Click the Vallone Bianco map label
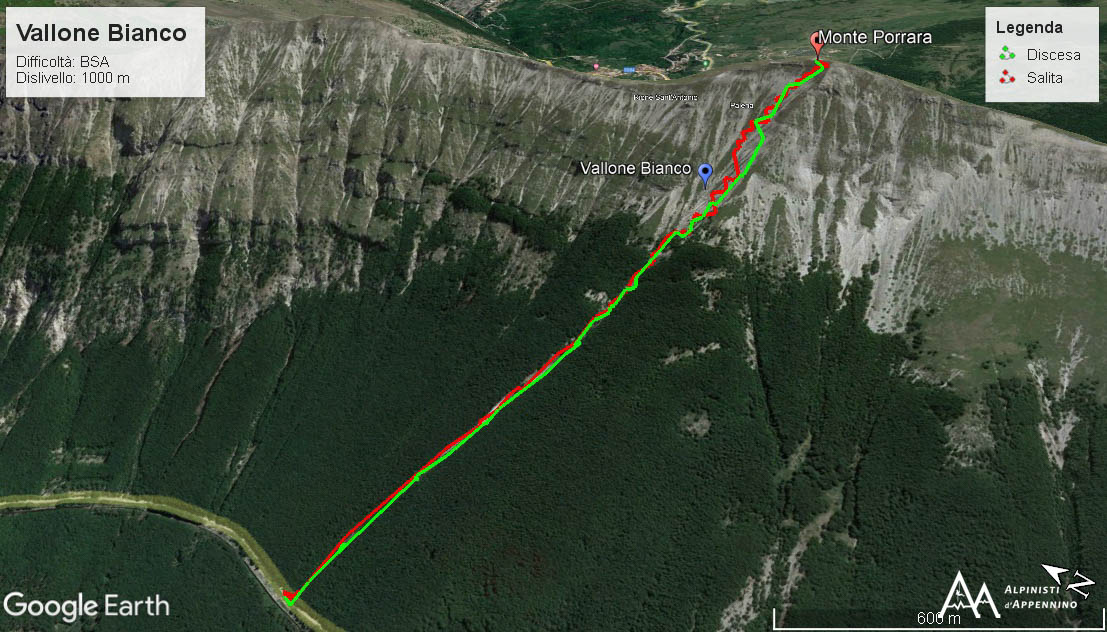Viewport: 1107px width, 632px height. click(635, 168)
